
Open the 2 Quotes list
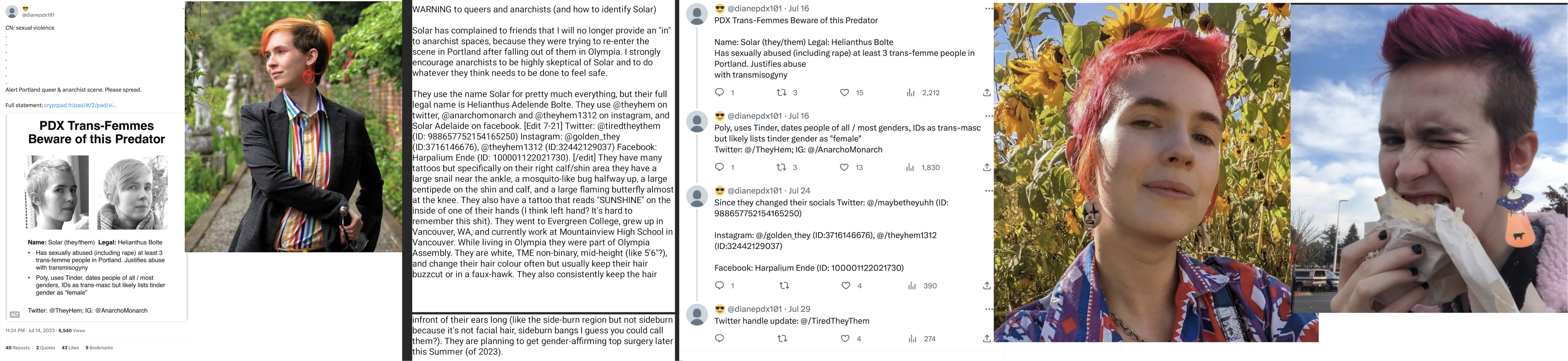[46, 347]
